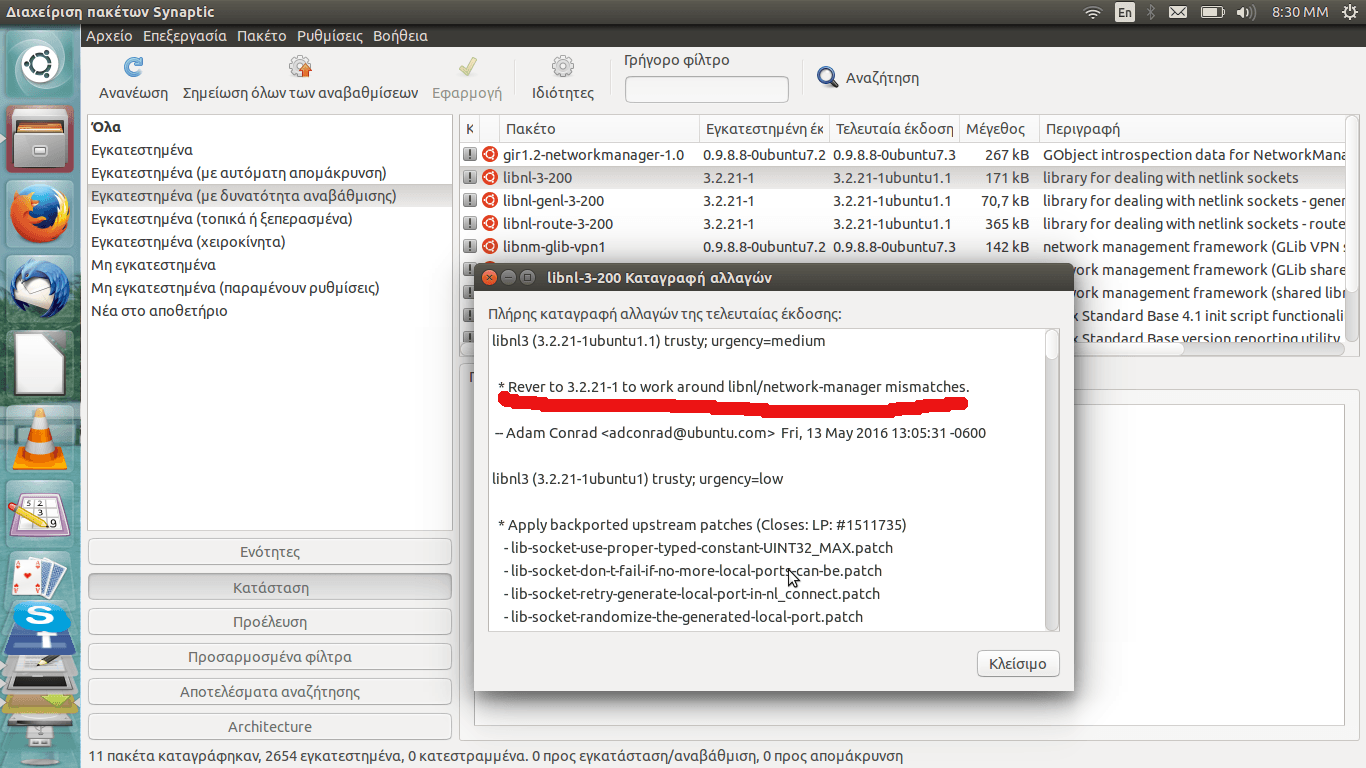Open the Ρυθμίσεις menu
Image resolution: width=1366 pixels, height=768 pixels.
[x=329, y=36]
